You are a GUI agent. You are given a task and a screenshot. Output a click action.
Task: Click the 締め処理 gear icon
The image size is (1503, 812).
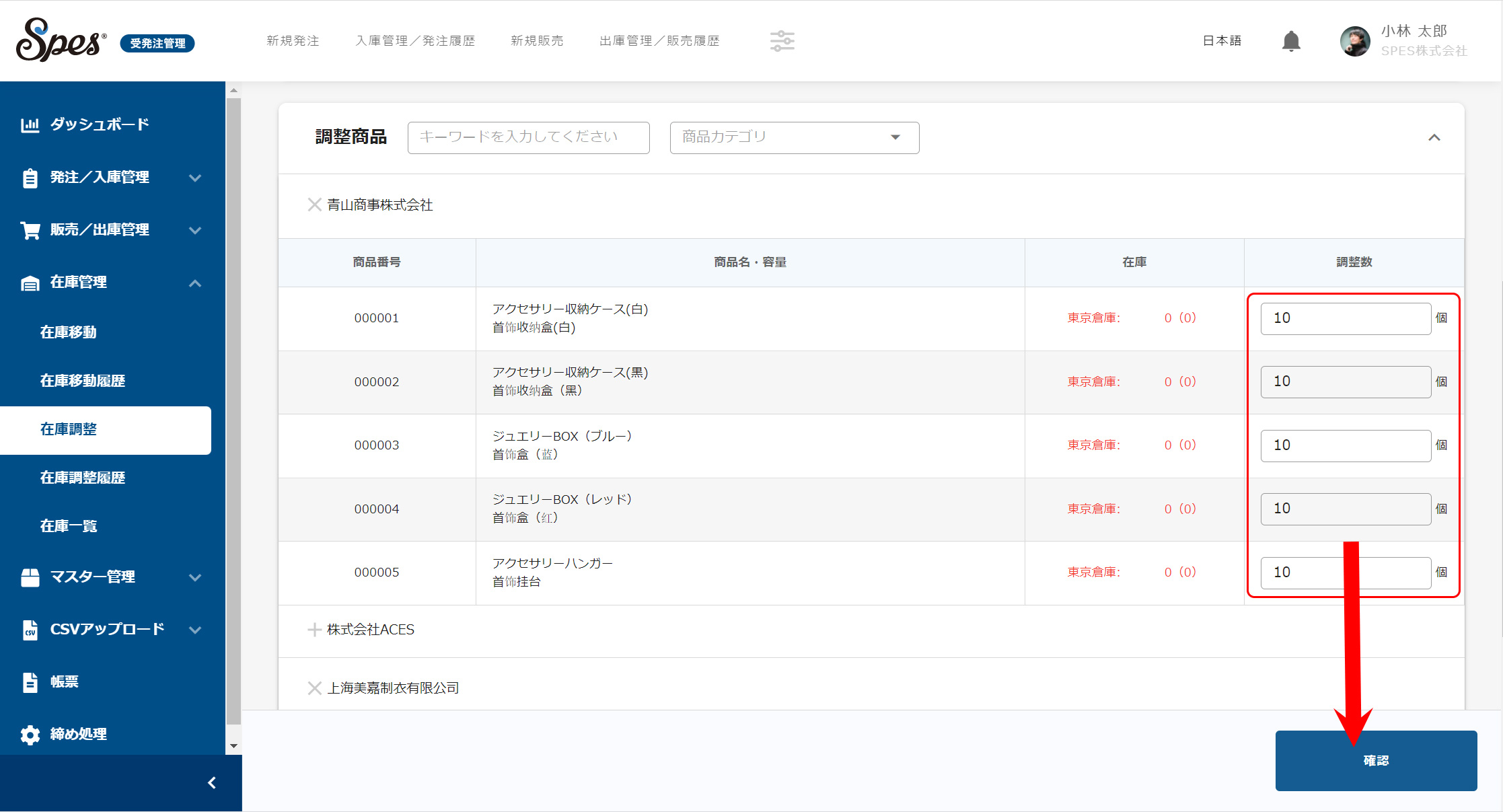pyautogui.click(x=30, y=735)
